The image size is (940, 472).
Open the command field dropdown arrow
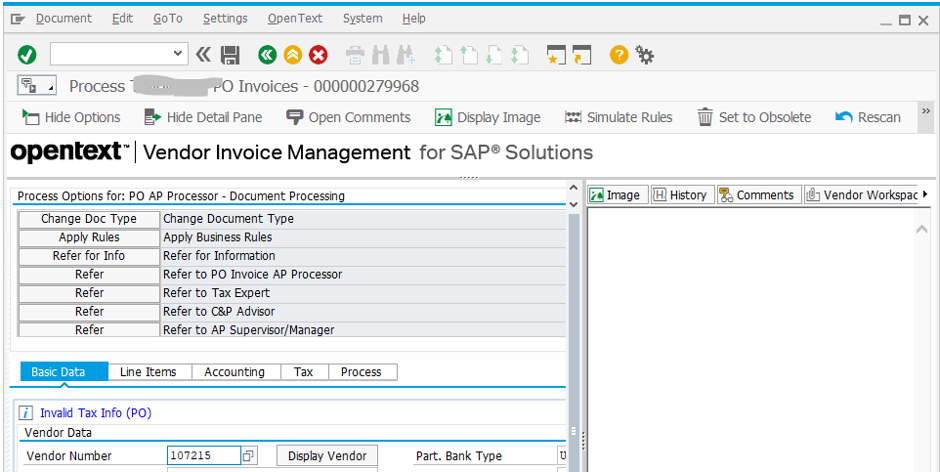(178, 54)
